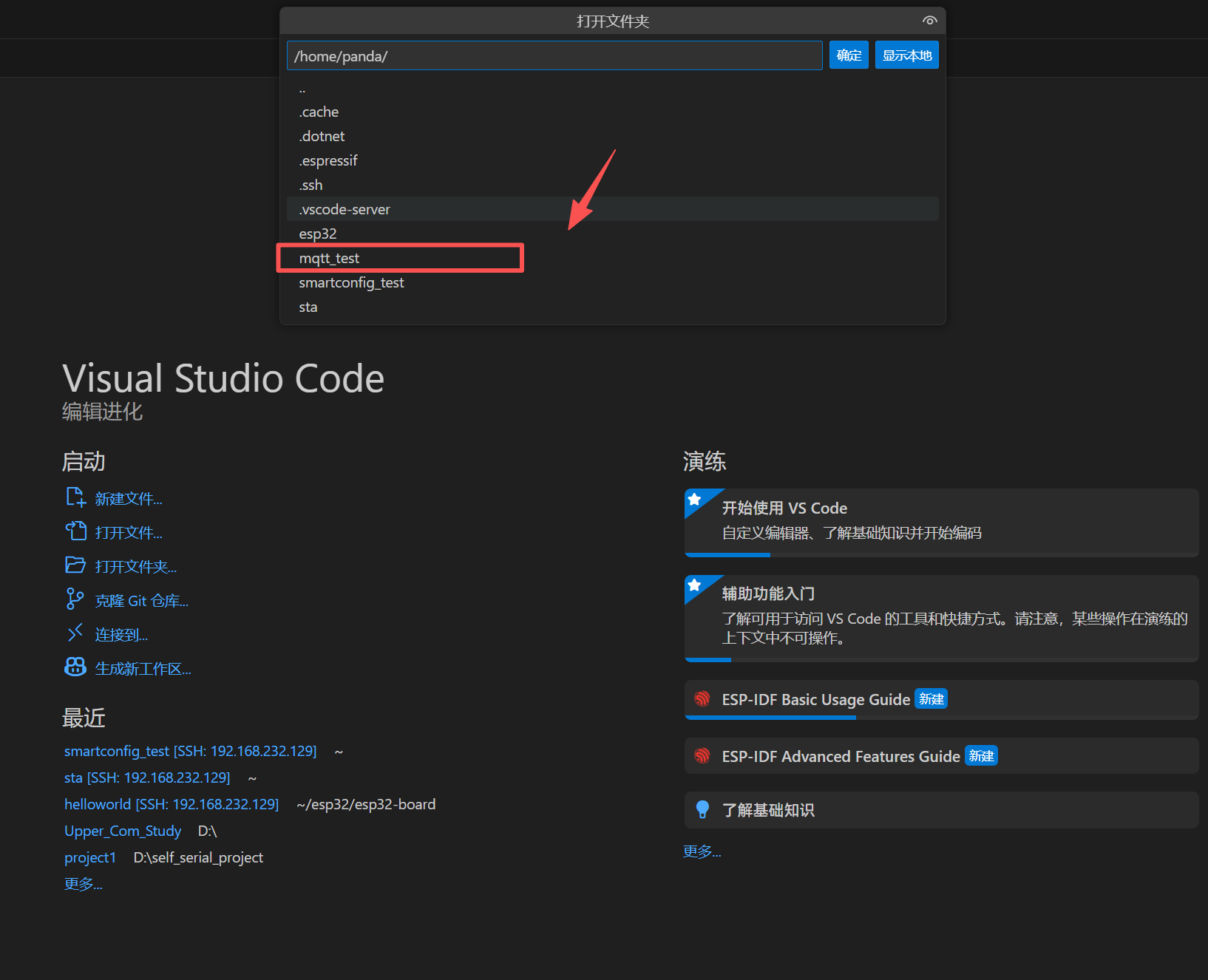Click 更多... under recent list
Viewport: 1208px width, 980px height.
click(x=83, y=884)
